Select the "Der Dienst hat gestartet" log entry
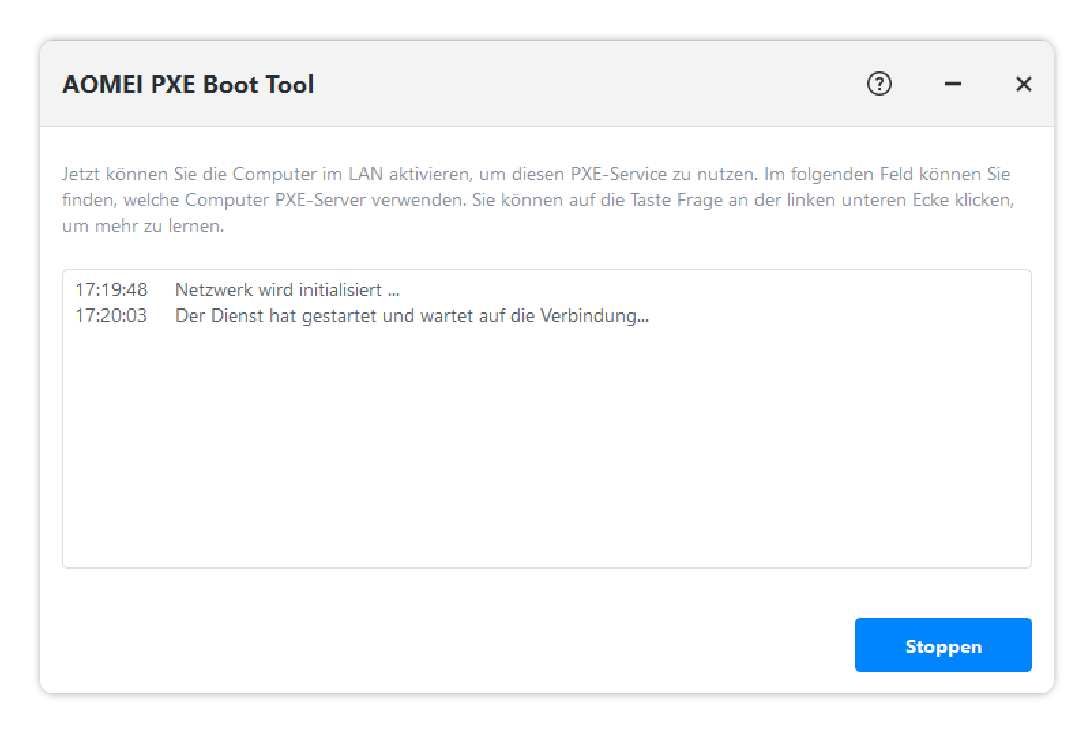The width and height of the screenshot is (1092, 736). pos(412,317)
